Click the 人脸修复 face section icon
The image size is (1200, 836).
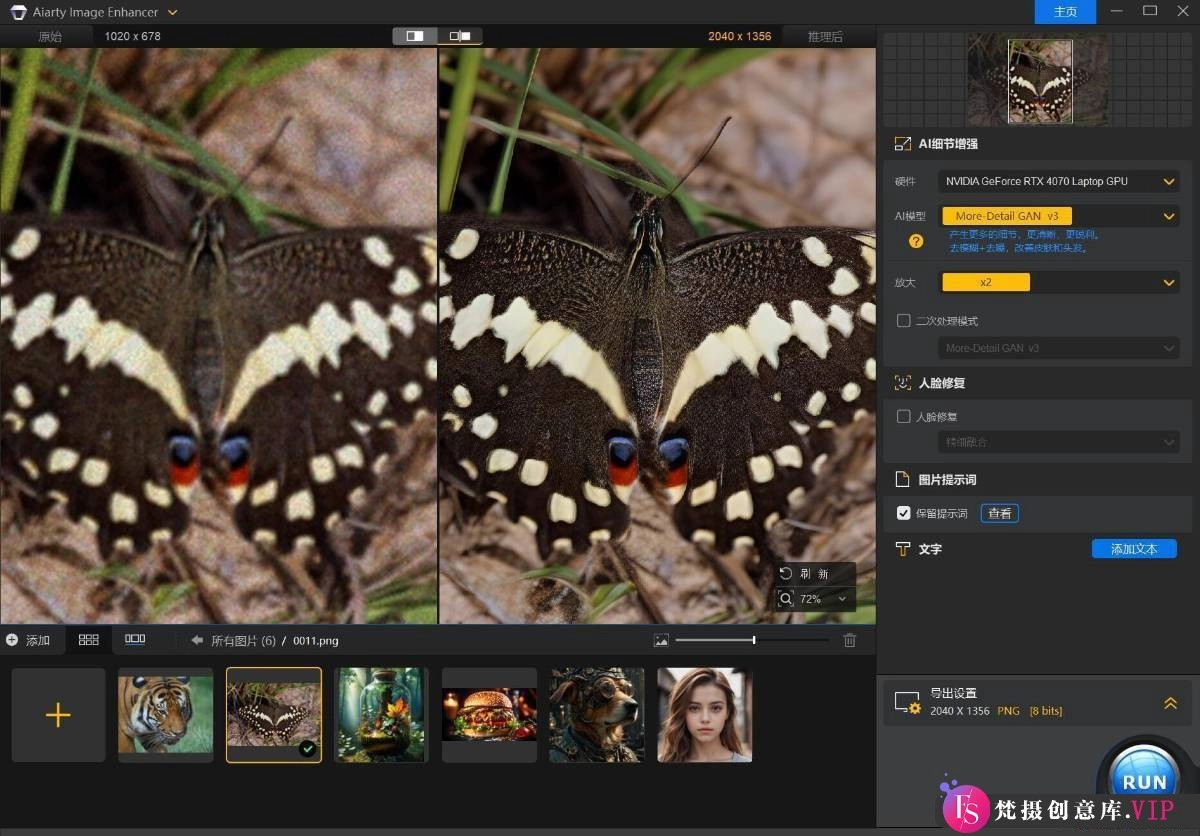coord(902,383)
